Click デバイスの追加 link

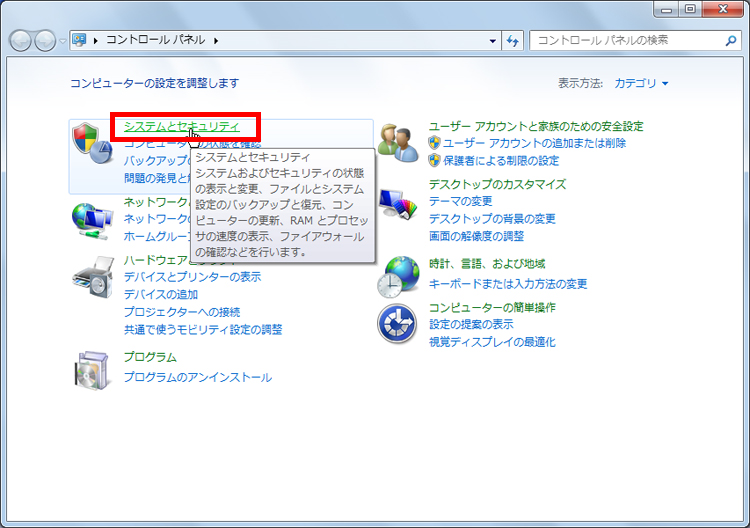(x=161, y=294)
